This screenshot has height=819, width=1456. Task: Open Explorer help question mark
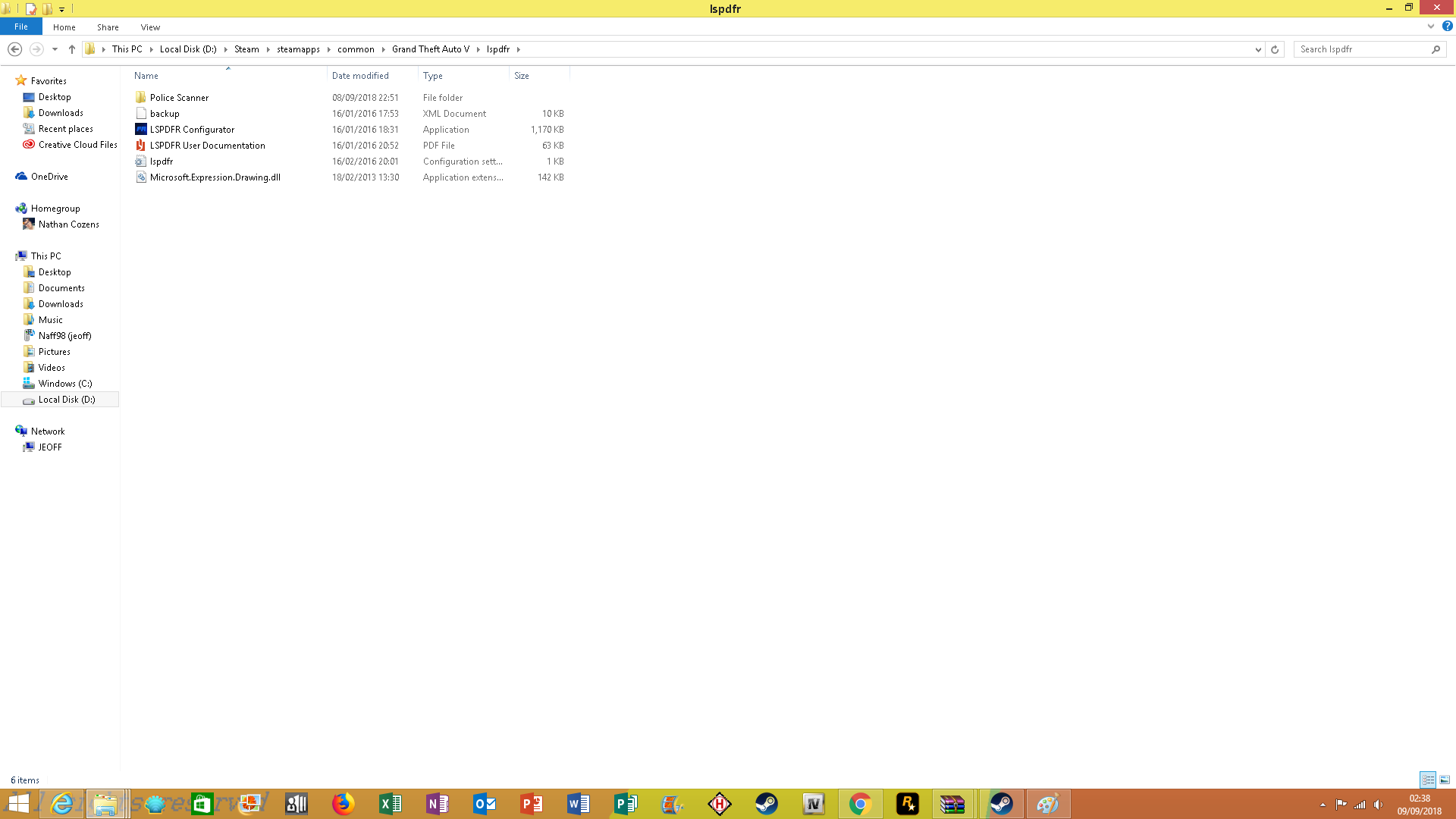(1447, 27)
